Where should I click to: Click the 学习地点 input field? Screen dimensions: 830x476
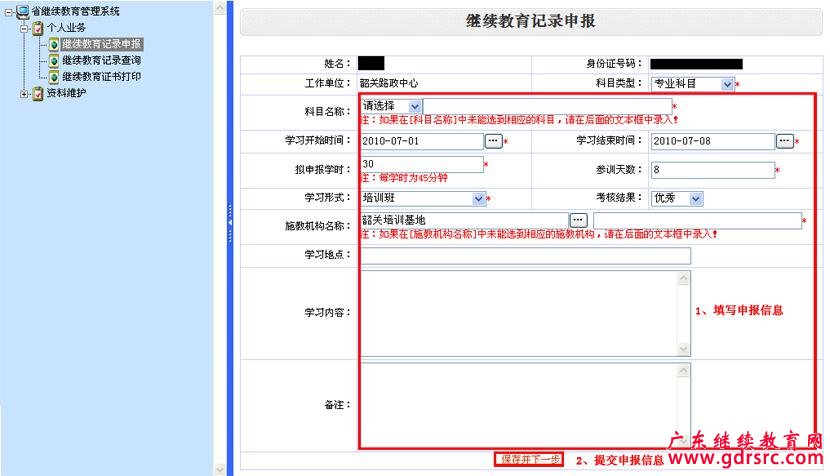pyautogui.click(x=526, y=256)
